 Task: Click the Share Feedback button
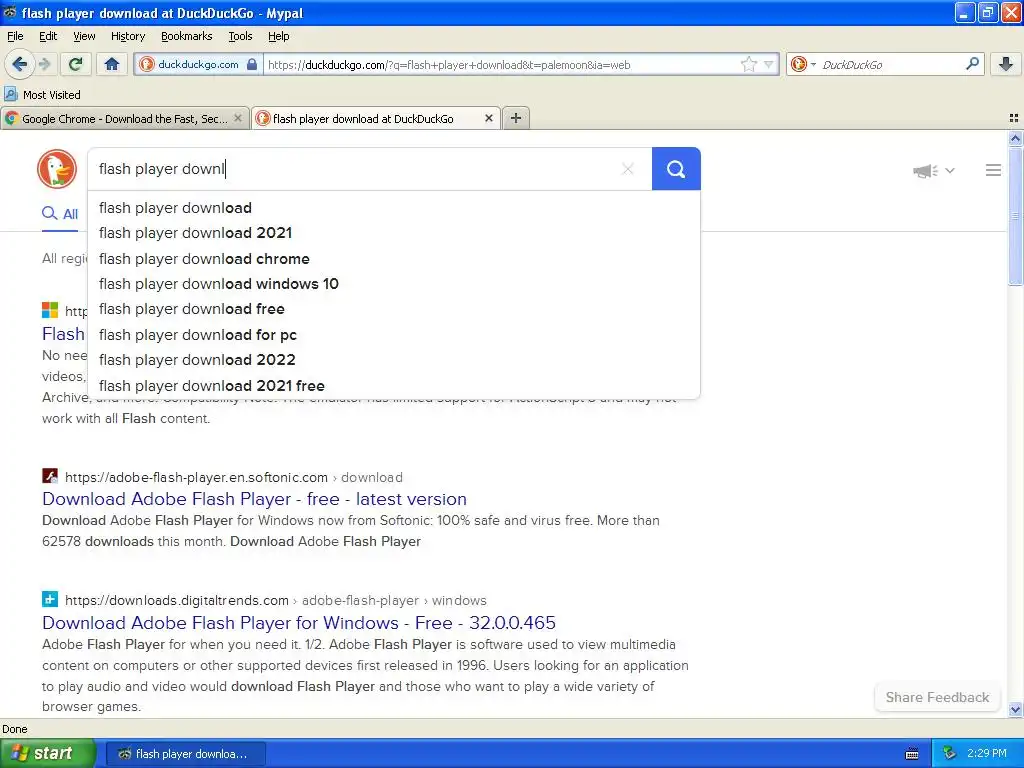[937, 697]
